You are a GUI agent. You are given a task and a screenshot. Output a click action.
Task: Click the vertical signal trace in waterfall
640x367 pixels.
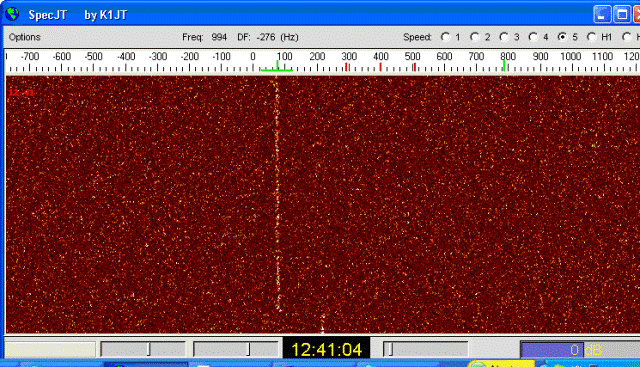[277, 196]
